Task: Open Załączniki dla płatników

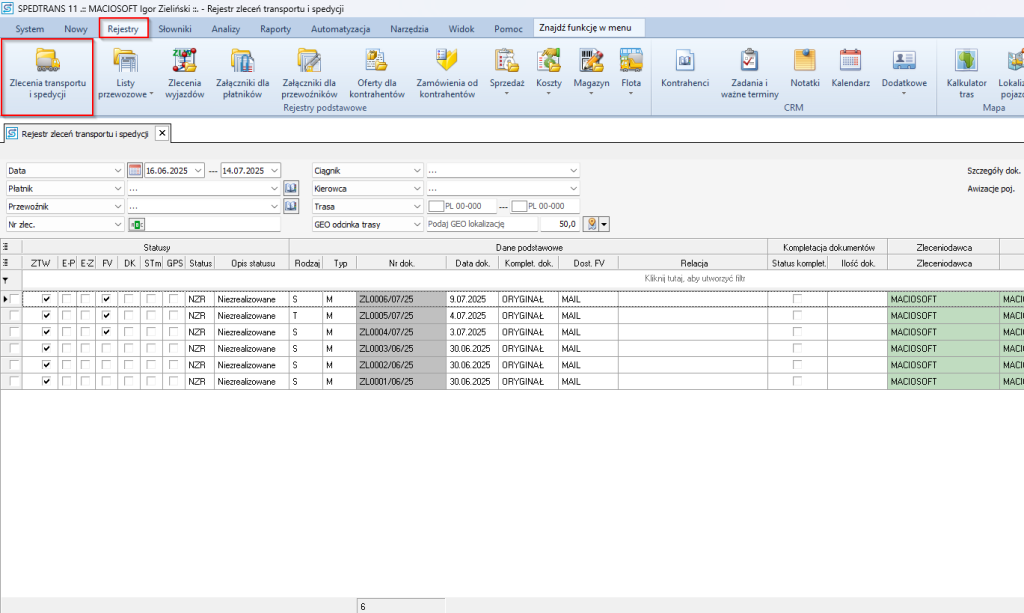Action: [240, 72]
